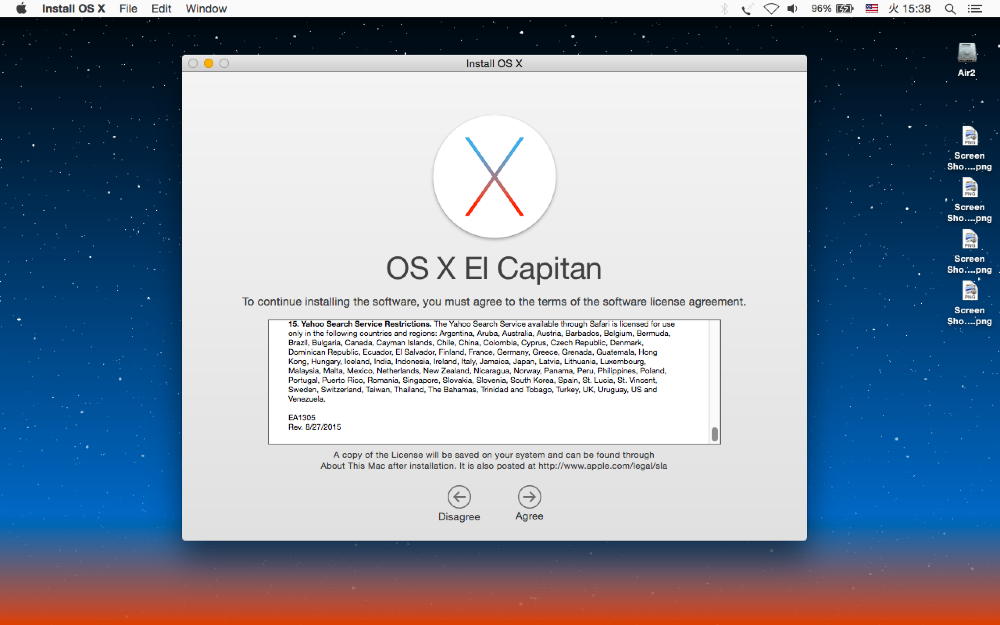Click the 'Rev. 8/27/2015' text
The height and width of the screenshot is (625, 1000).
click(314, 427)
